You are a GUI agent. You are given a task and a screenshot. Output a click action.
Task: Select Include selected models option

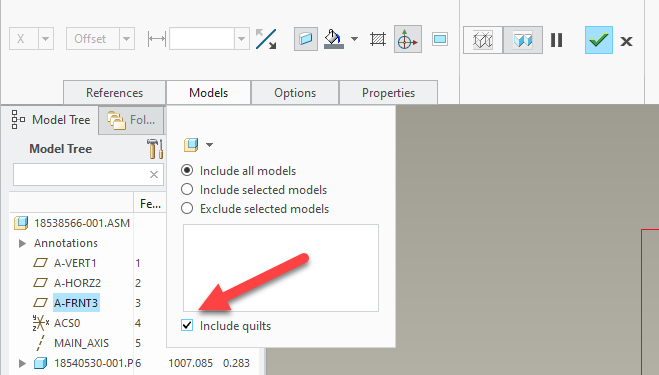coord(187,190)
